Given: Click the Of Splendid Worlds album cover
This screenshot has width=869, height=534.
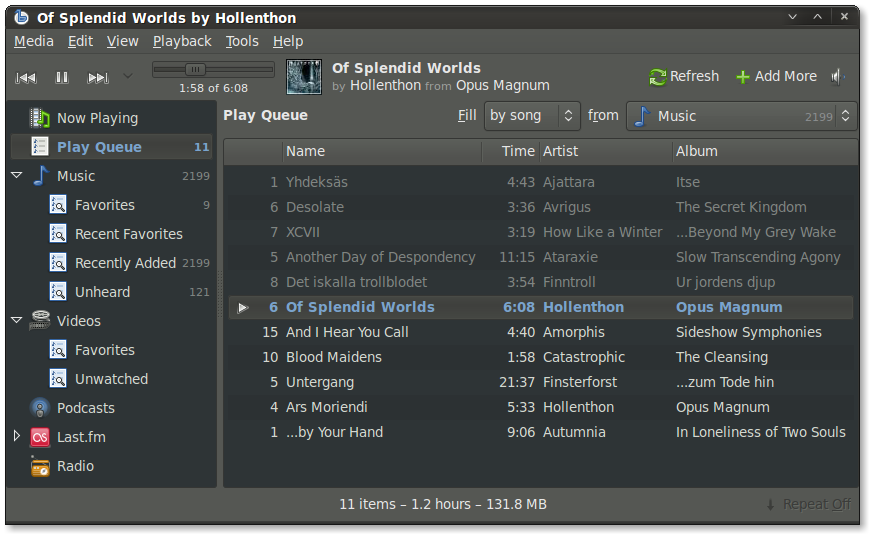Looking at the screenshot, I should (x=304, y=77).
